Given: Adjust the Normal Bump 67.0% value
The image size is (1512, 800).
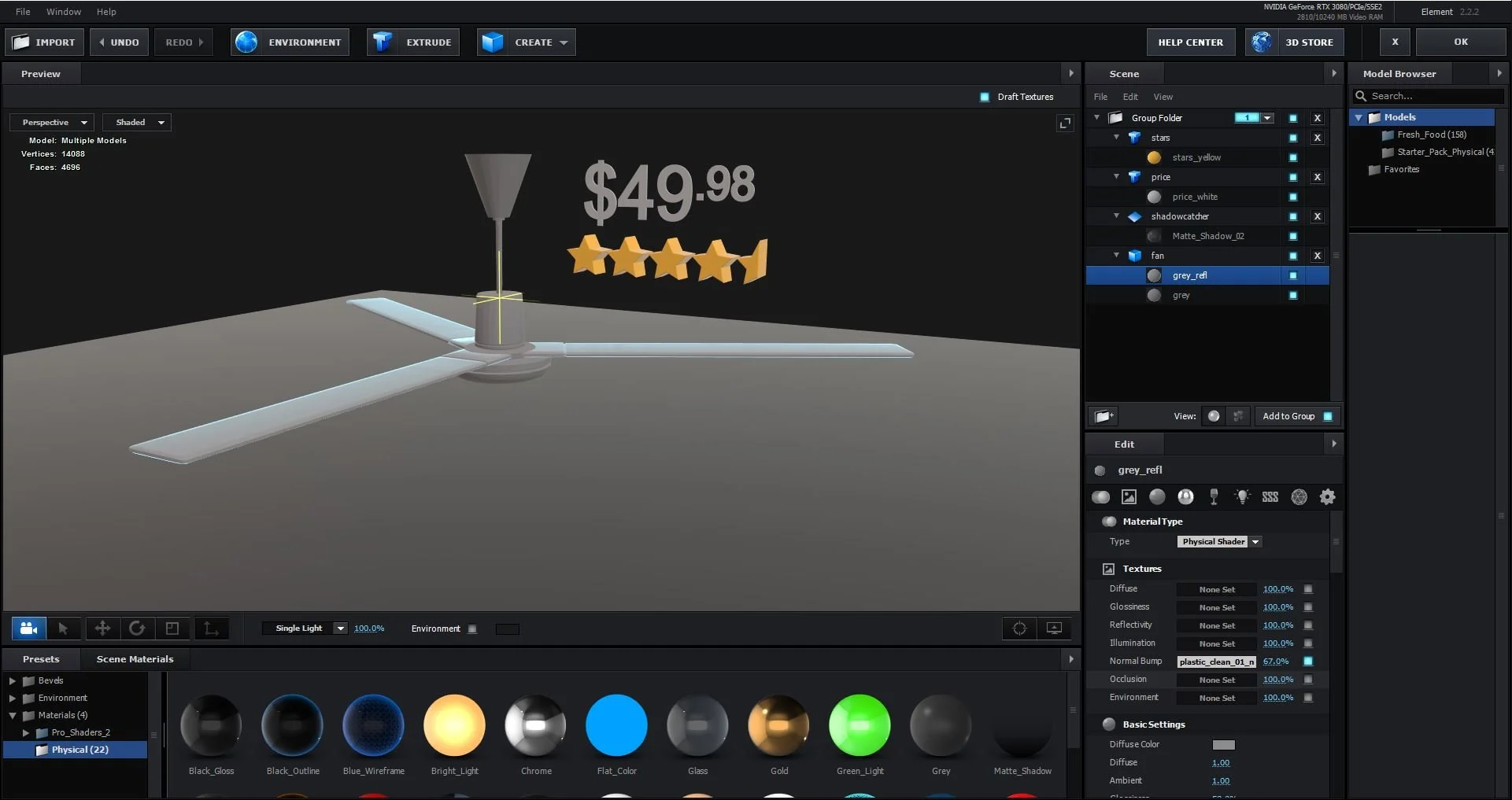Looking at the screenshot, I should [x=1276, y=662].
